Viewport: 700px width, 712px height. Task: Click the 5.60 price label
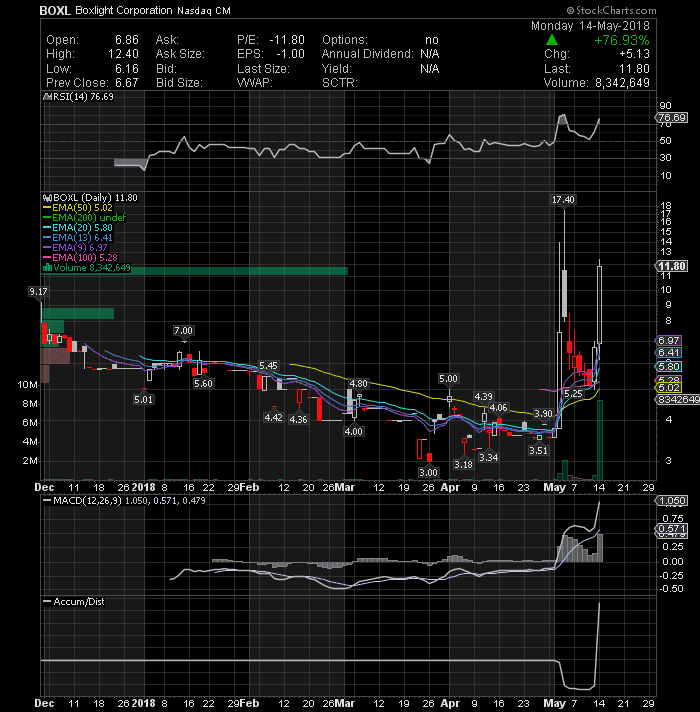pyautogui.click(x=203, y=384)
